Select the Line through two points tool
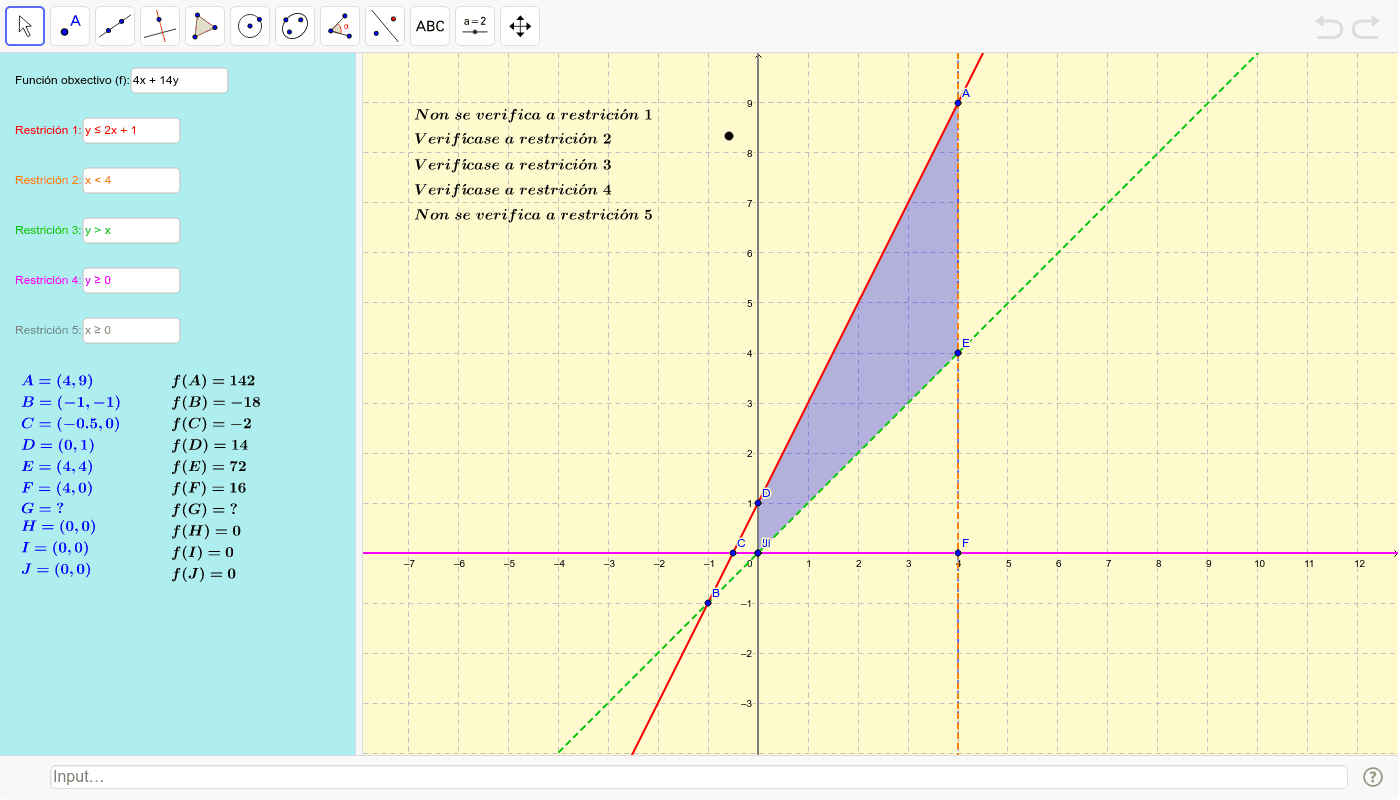 115,26
